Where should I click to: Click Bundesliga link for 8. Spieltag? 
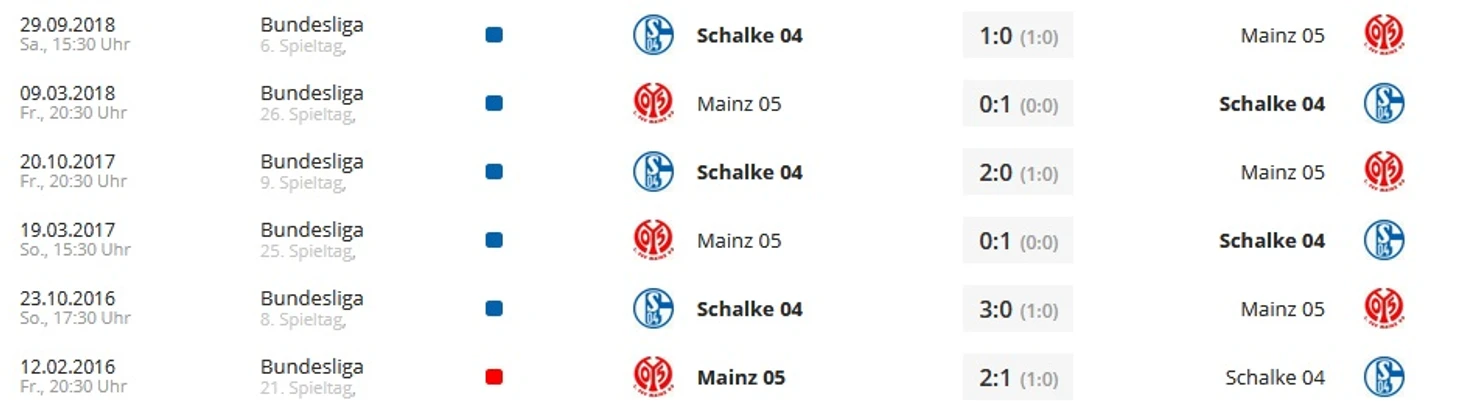pos(312,298)
